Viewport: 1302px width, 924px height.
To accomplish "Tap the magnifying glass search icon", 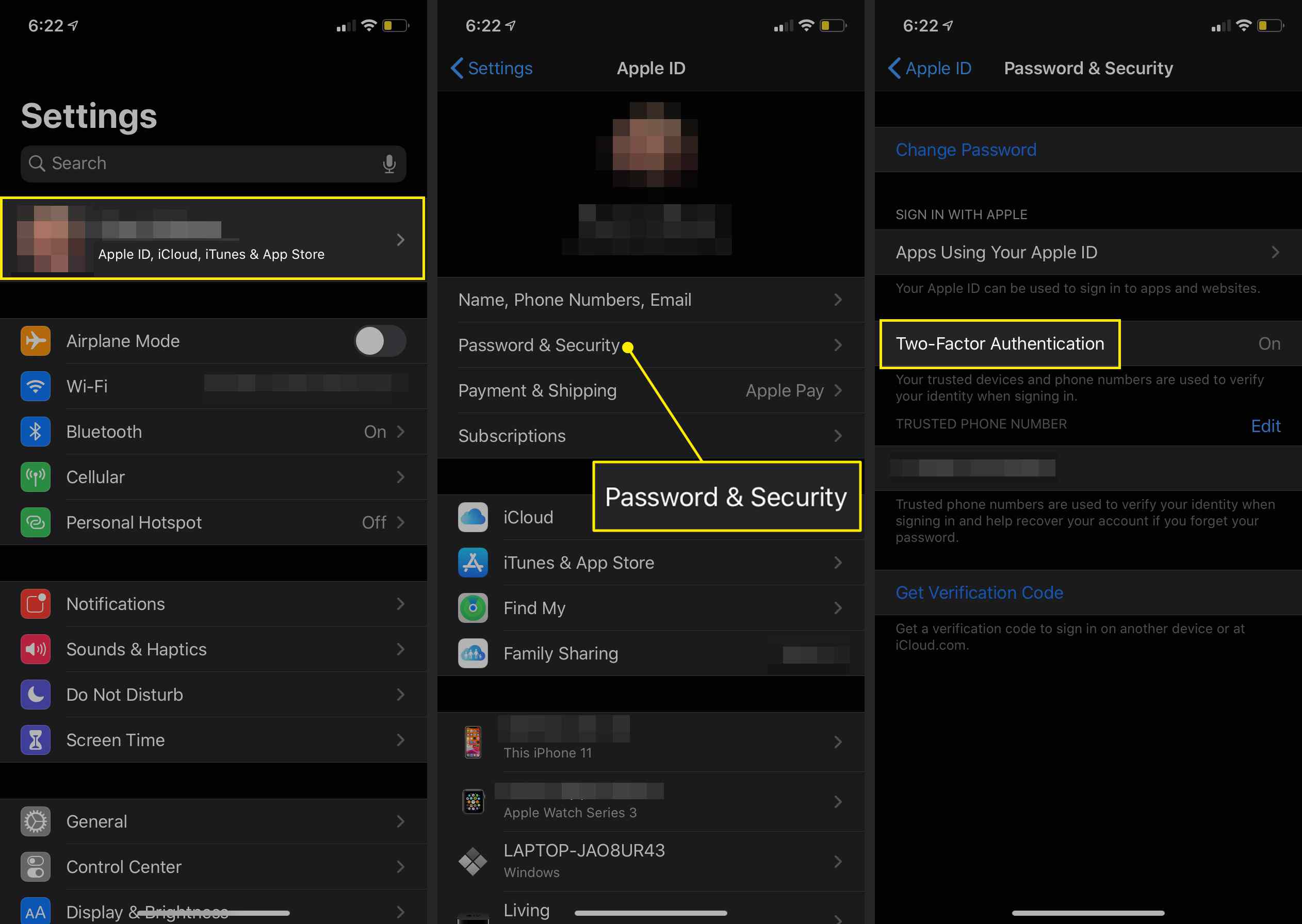I will (x=37, y=163).
